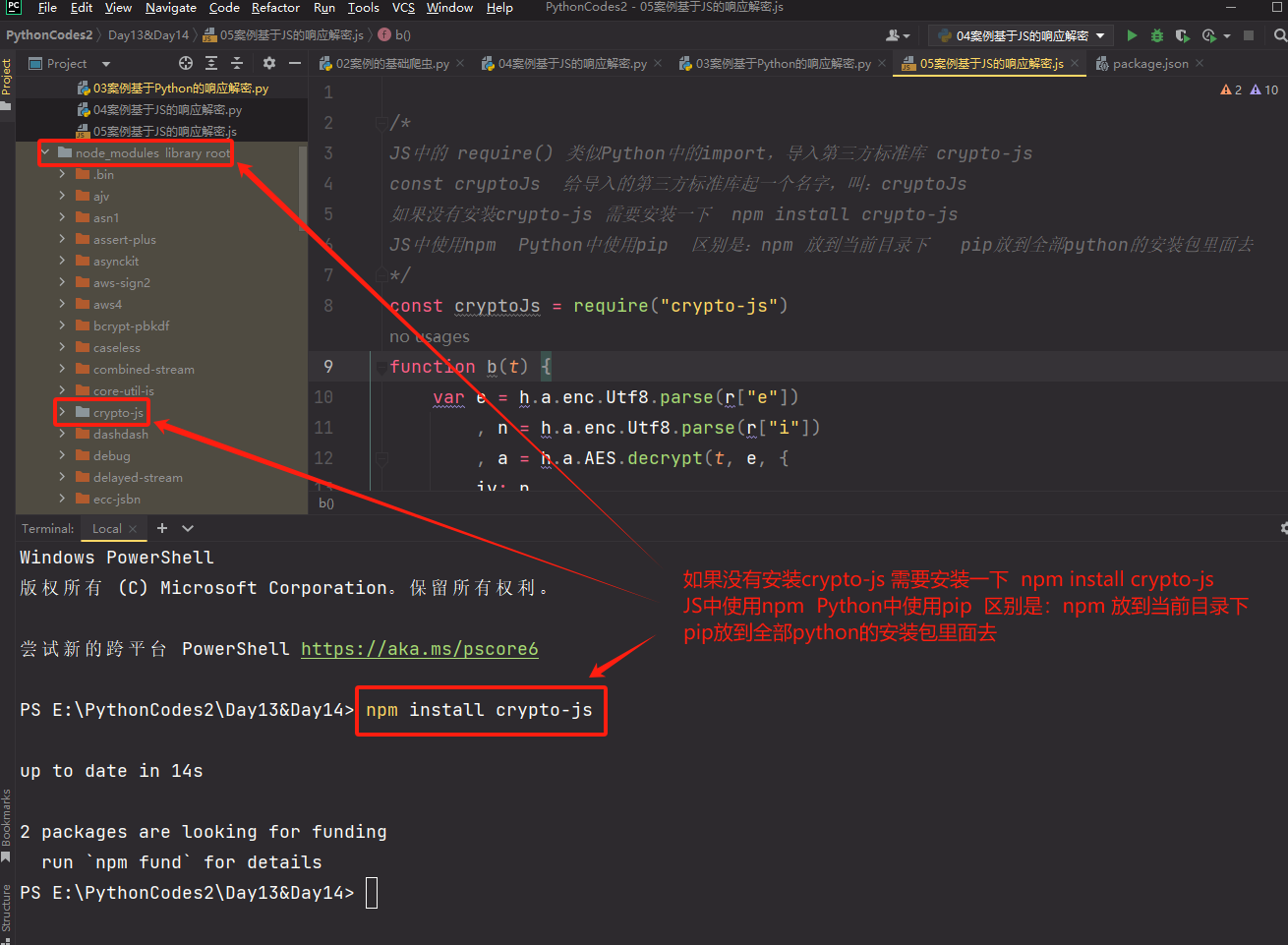Open the https://aka.ms/pscore6 link
This screenshot has width=1288, height=945.
(420, 649)
